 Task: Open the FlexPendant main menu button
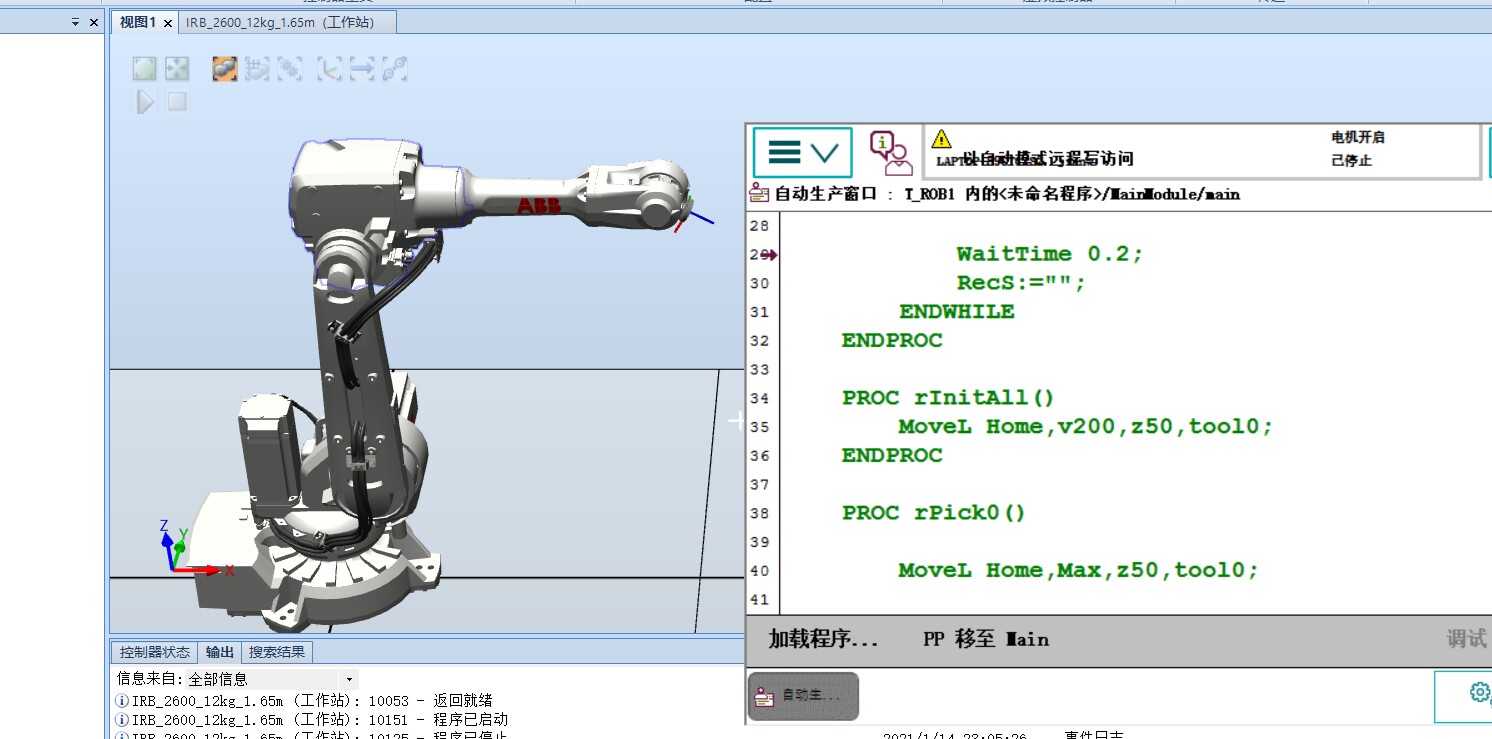pos(803,153)
